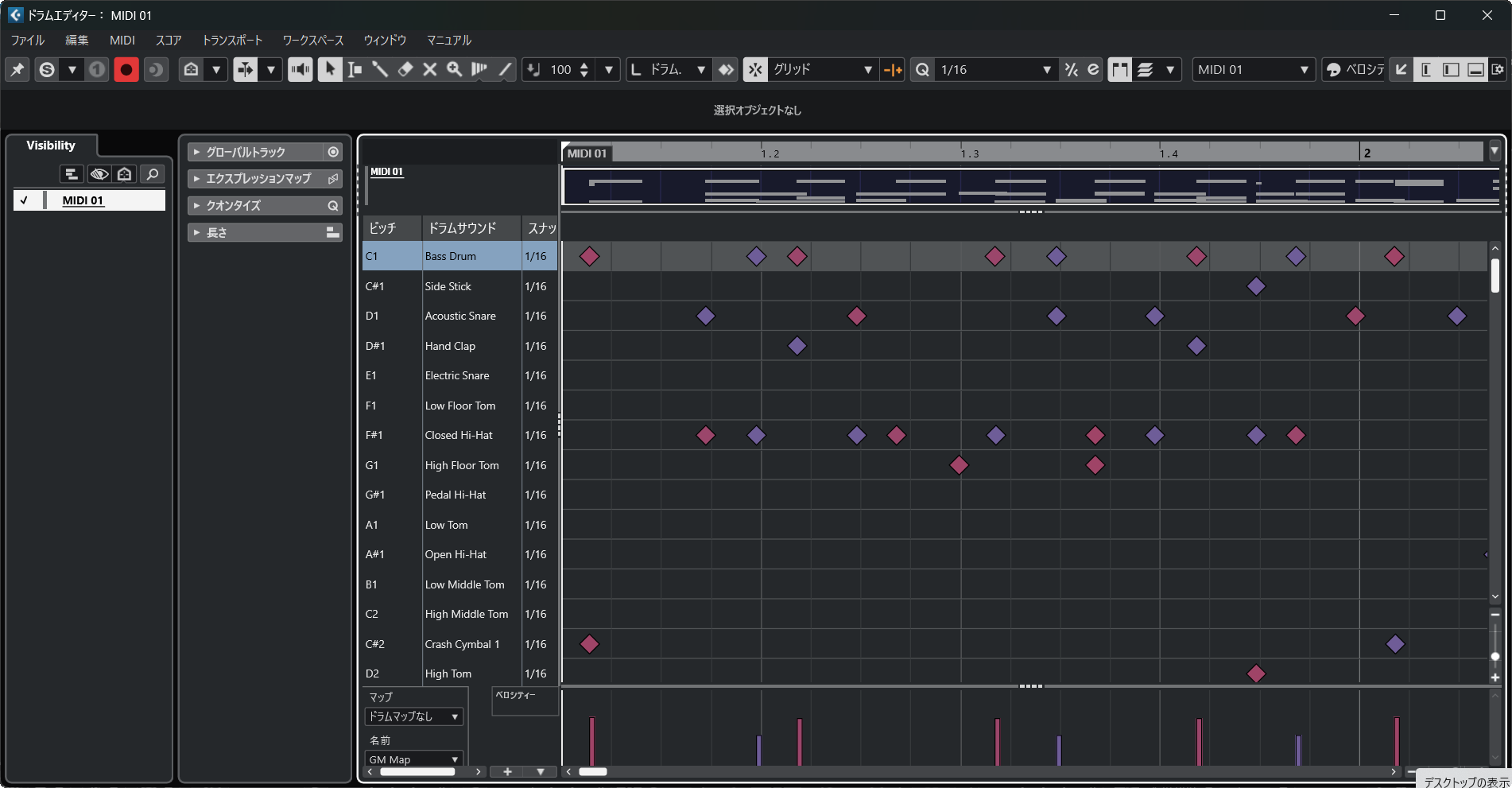Toggle the Solo Editor button
Viewport: 1512px width, 788px height.
coord(47,70)
